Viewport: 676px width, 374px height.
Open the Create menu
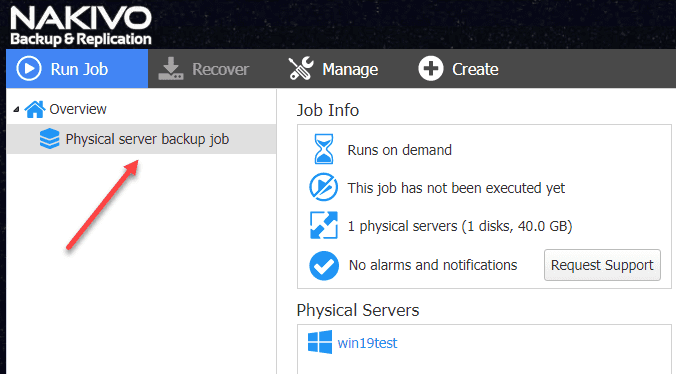tap(458, 69)
